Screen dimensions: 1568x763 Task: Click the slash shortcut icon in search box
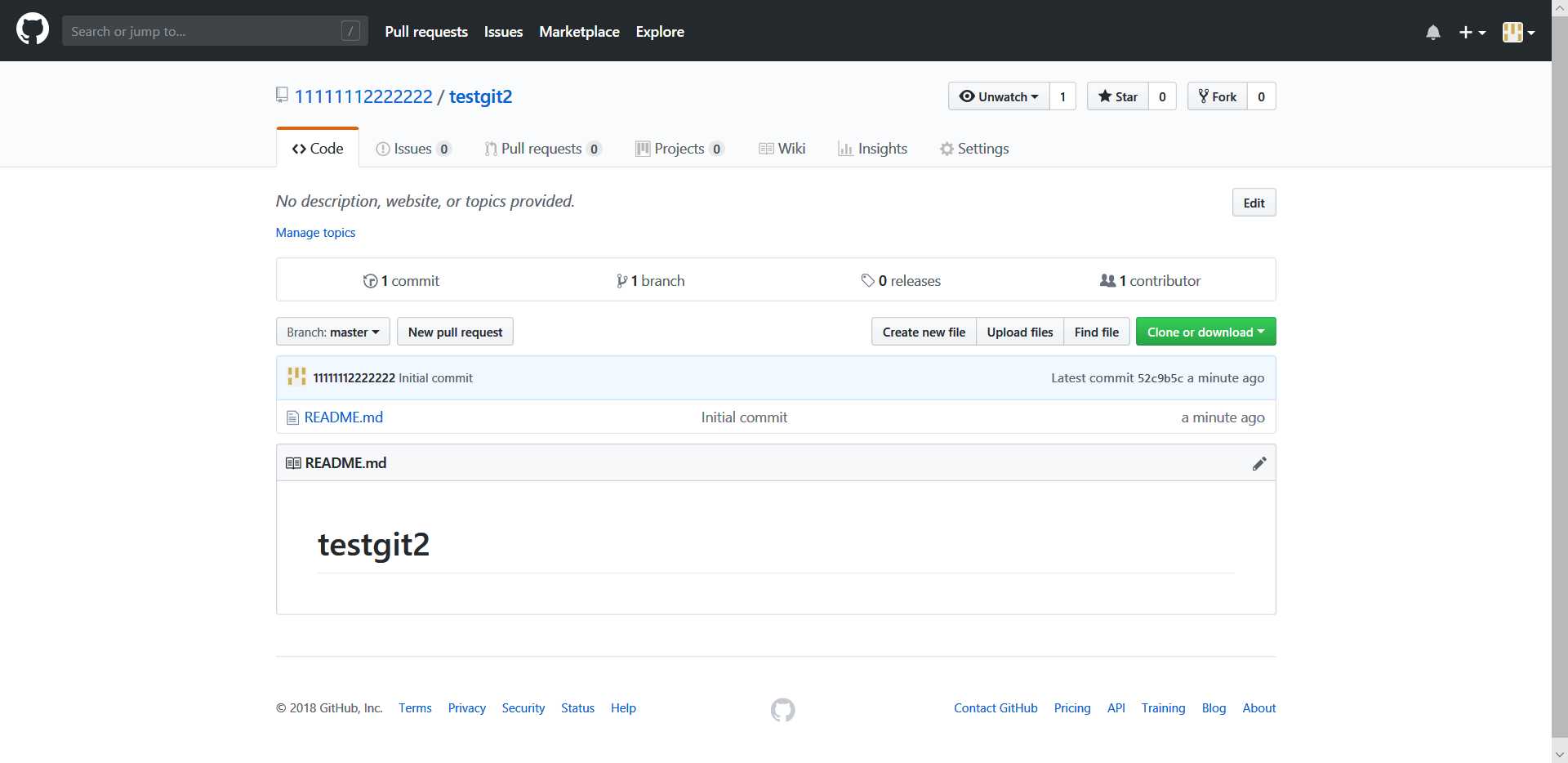coord(350,31)
